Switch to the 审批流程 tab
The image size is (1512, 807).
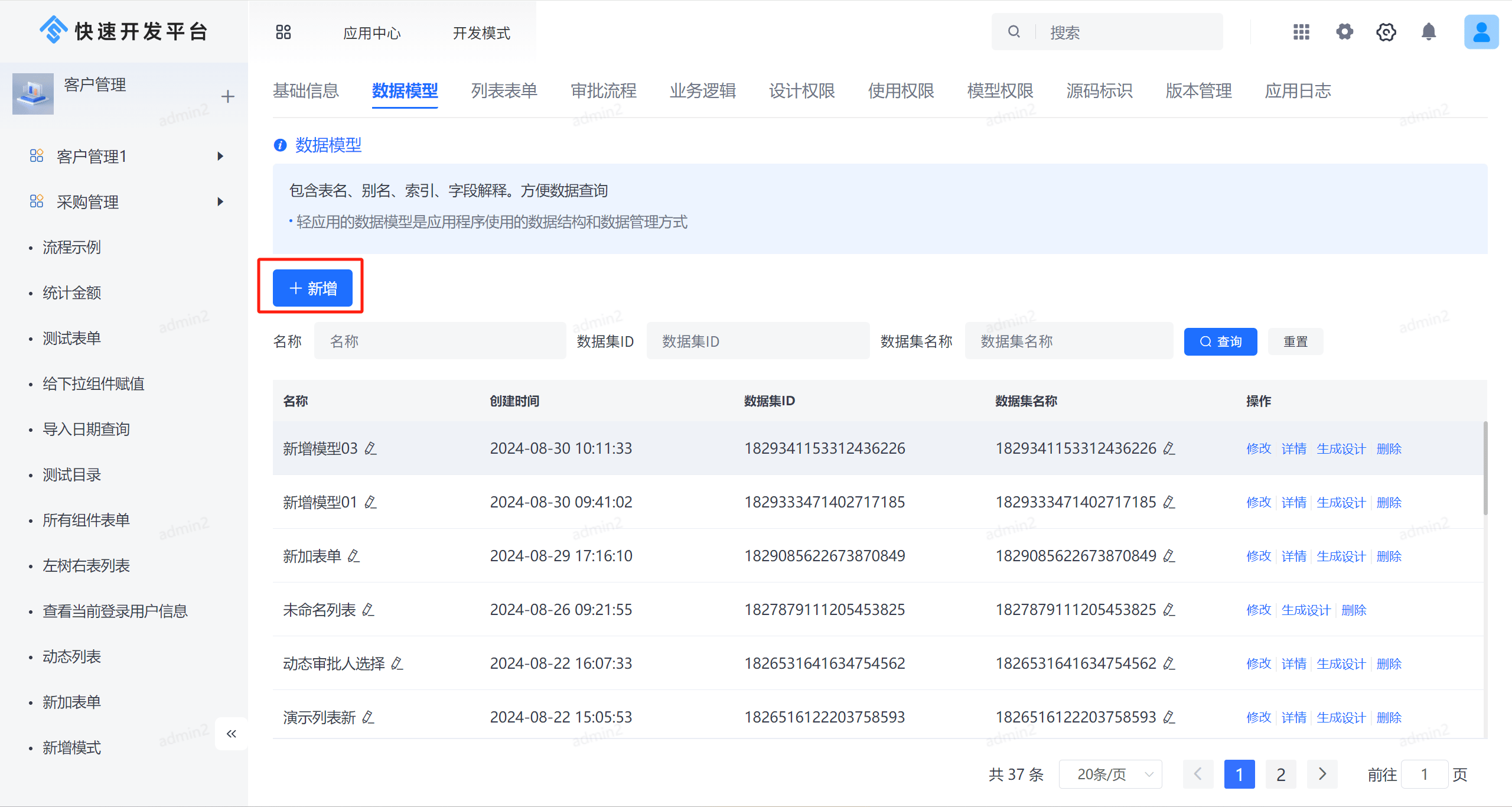pos(603,91)
